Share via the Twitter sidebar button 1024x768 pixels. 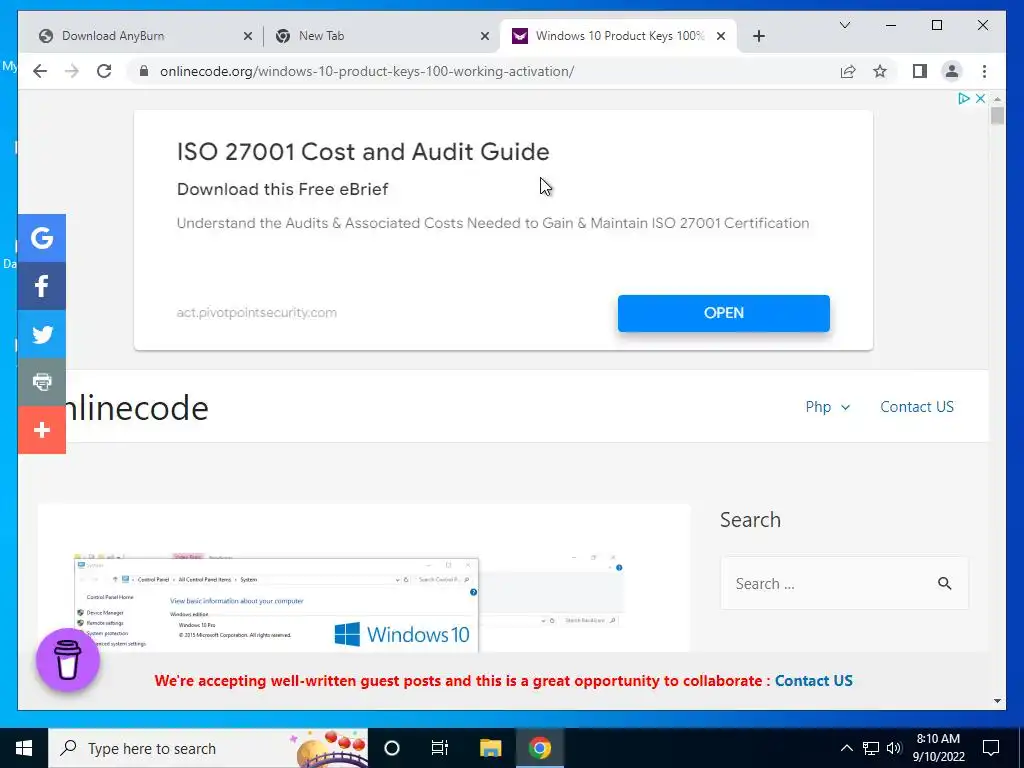coord(42,334)
